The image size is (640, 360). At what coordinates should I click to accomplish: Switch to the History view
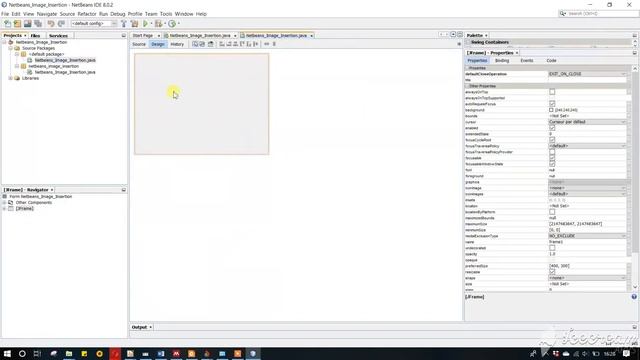click(177, 44)
